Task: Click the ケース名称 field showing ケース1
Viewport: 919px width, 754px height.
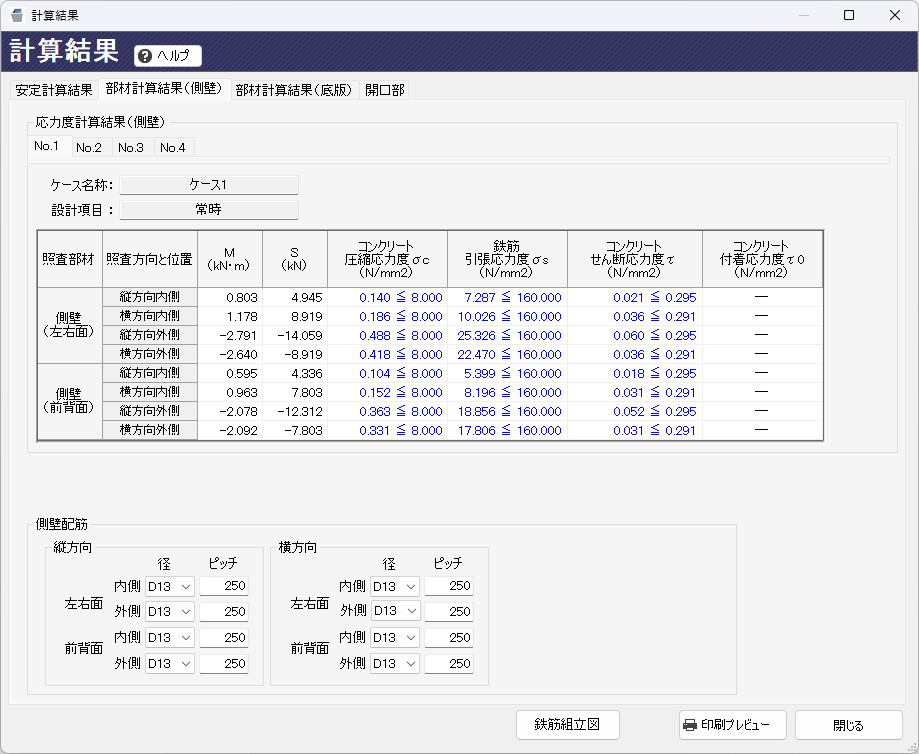Action: (209, 185)
